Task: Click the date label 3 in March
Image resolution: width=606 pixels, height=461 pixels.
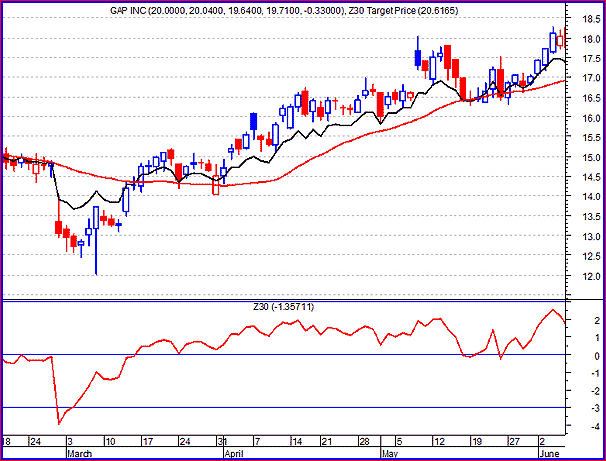Action: tap(70, 441)
